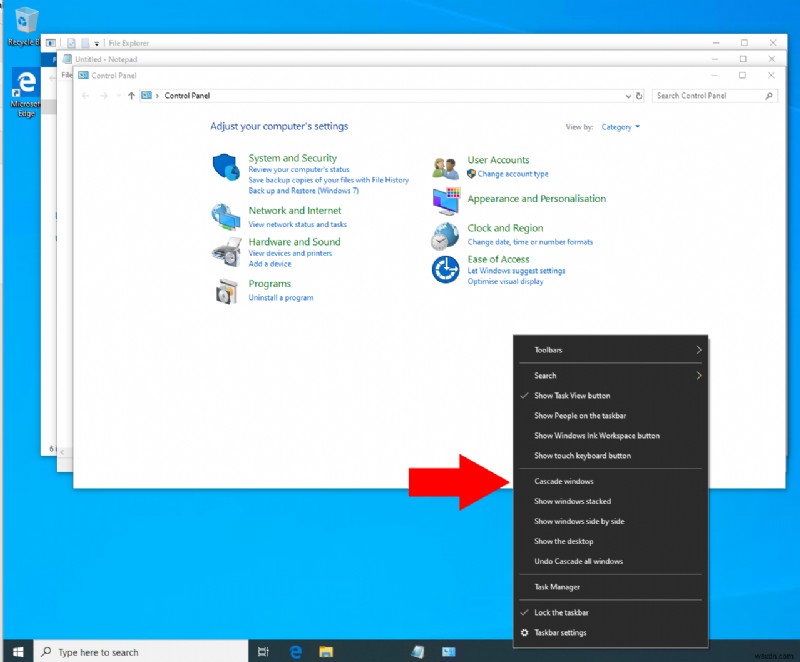Open Appearance and Personalisation

[535, 198]
